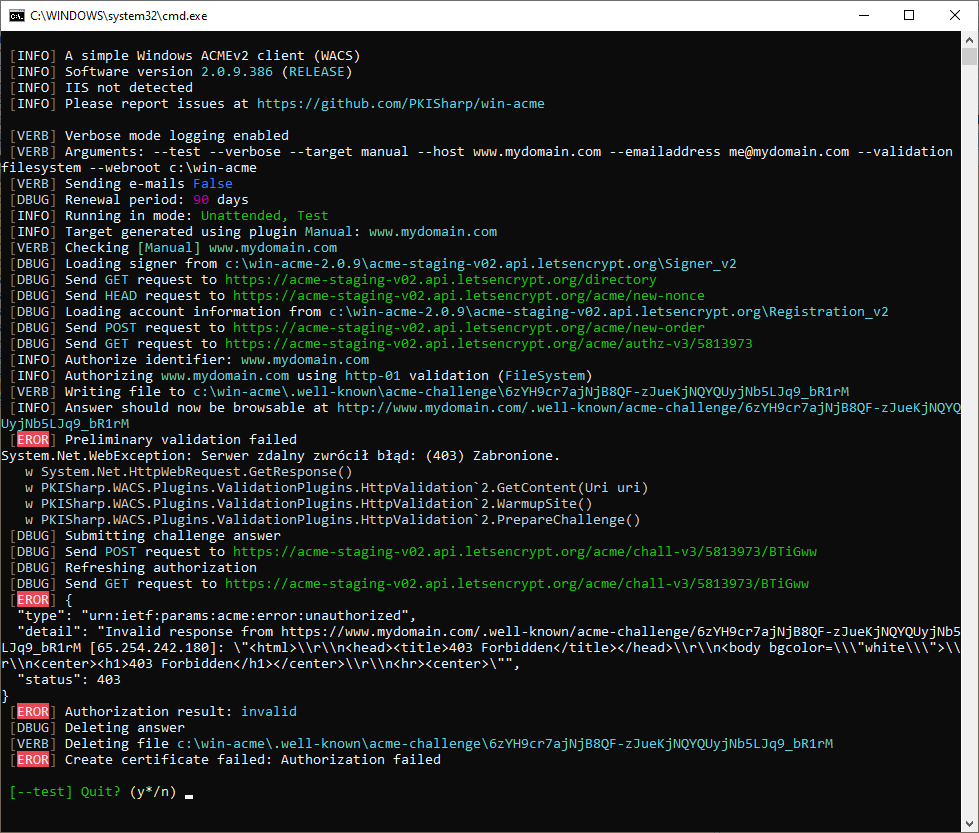979x833 pixels.
Task: Click the 'Software version 2.0.9.386' text
Action: [x=169, y=72]
